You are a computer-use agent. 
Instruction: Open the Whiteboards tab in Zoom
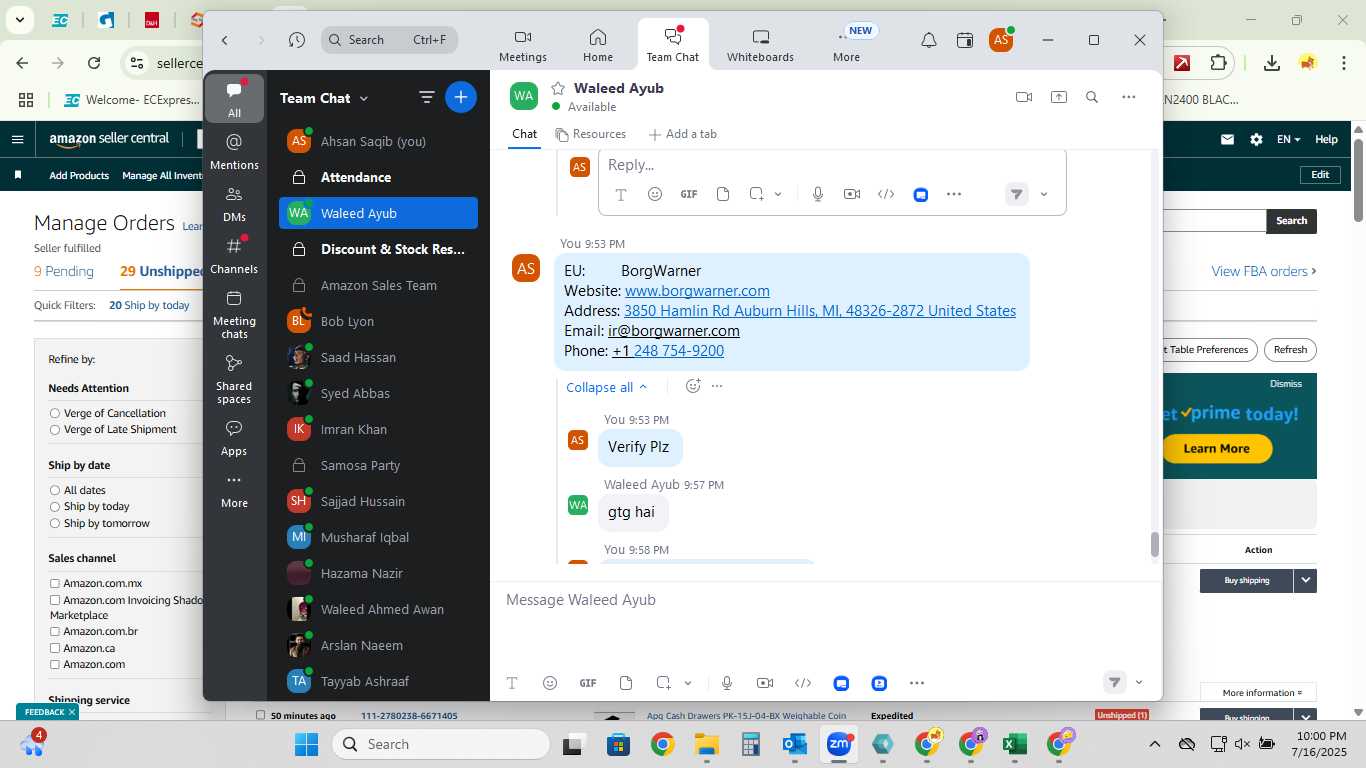pyautogui.click(x=760, y=46)
